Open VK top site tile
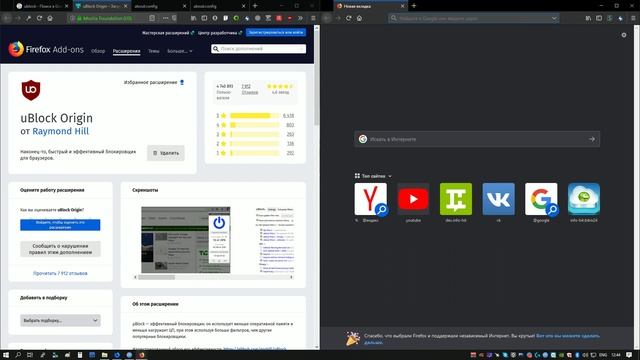Screen dimensions: 640x360 coord(498,199)
